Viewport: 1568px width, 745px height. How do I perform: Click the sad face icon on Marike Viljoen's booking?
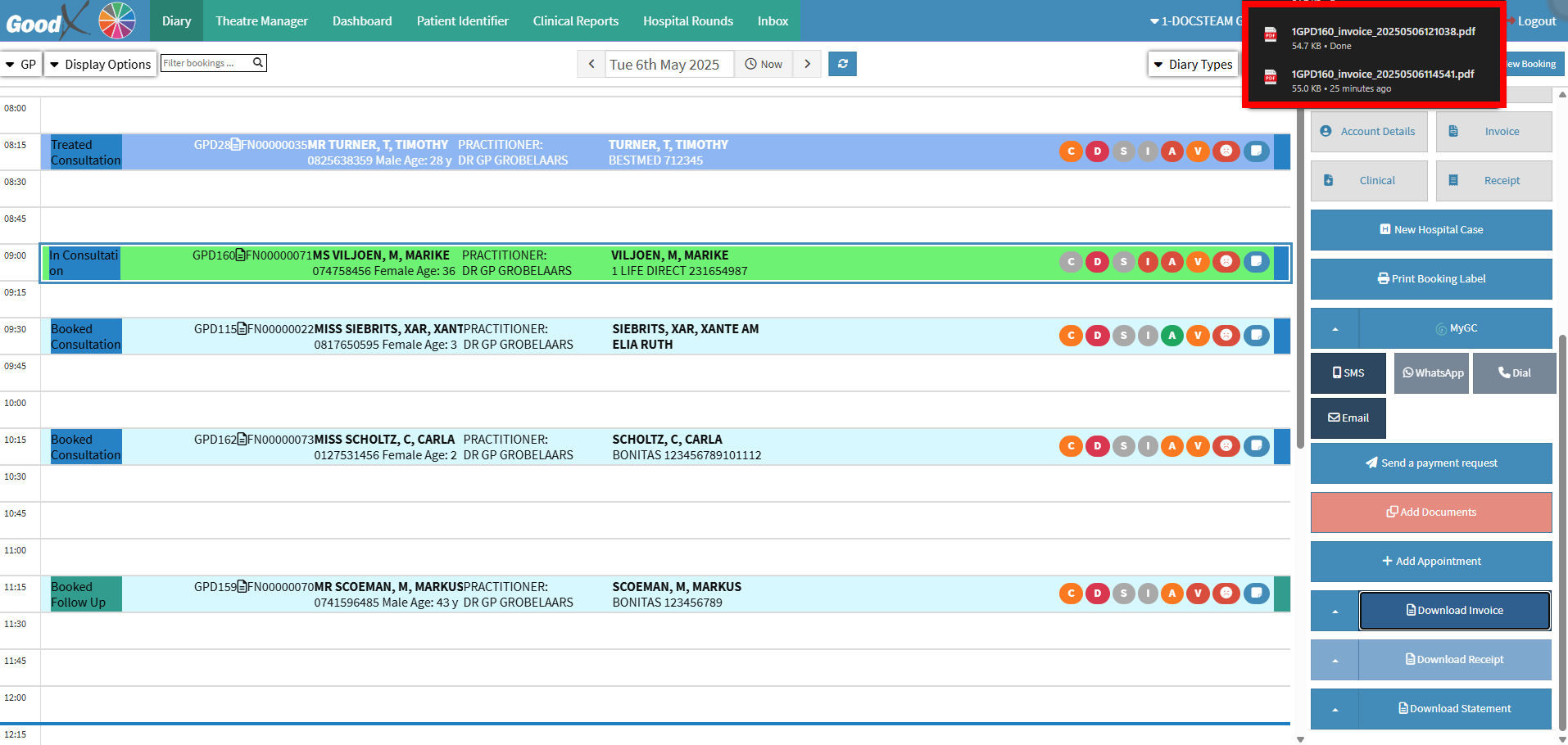(1226, 262)
